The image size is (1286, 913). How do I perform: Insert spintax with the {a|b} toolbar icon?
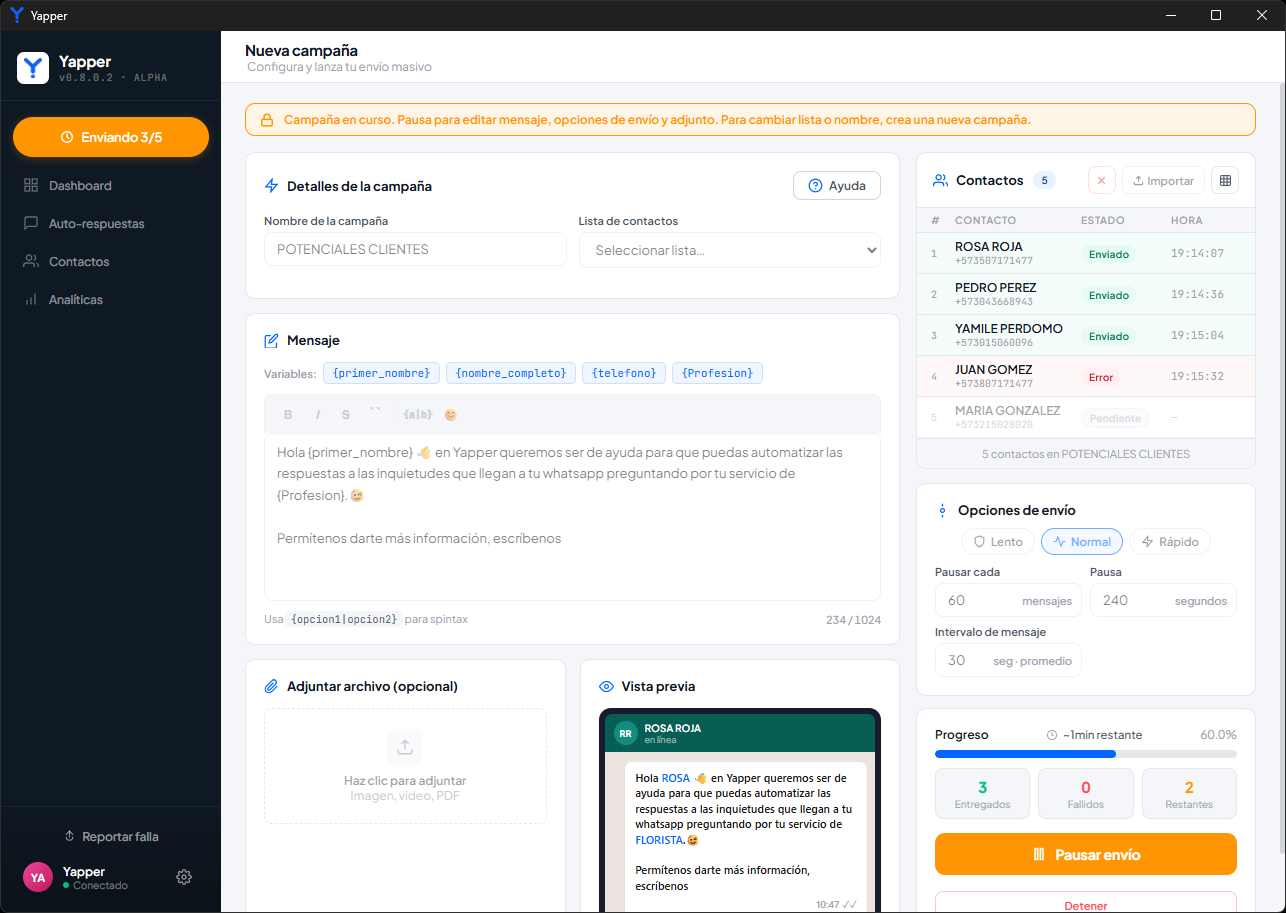[417, 414]
